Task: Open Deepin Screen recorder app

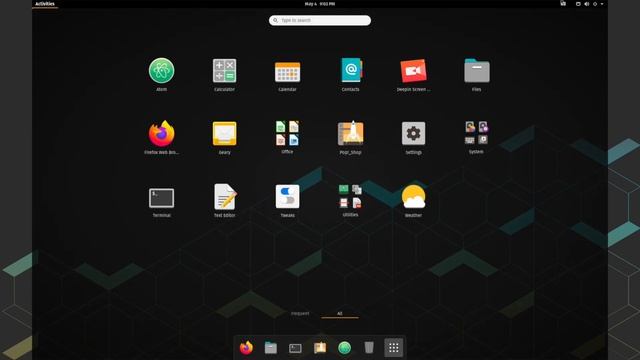Action: coord(413,71)
